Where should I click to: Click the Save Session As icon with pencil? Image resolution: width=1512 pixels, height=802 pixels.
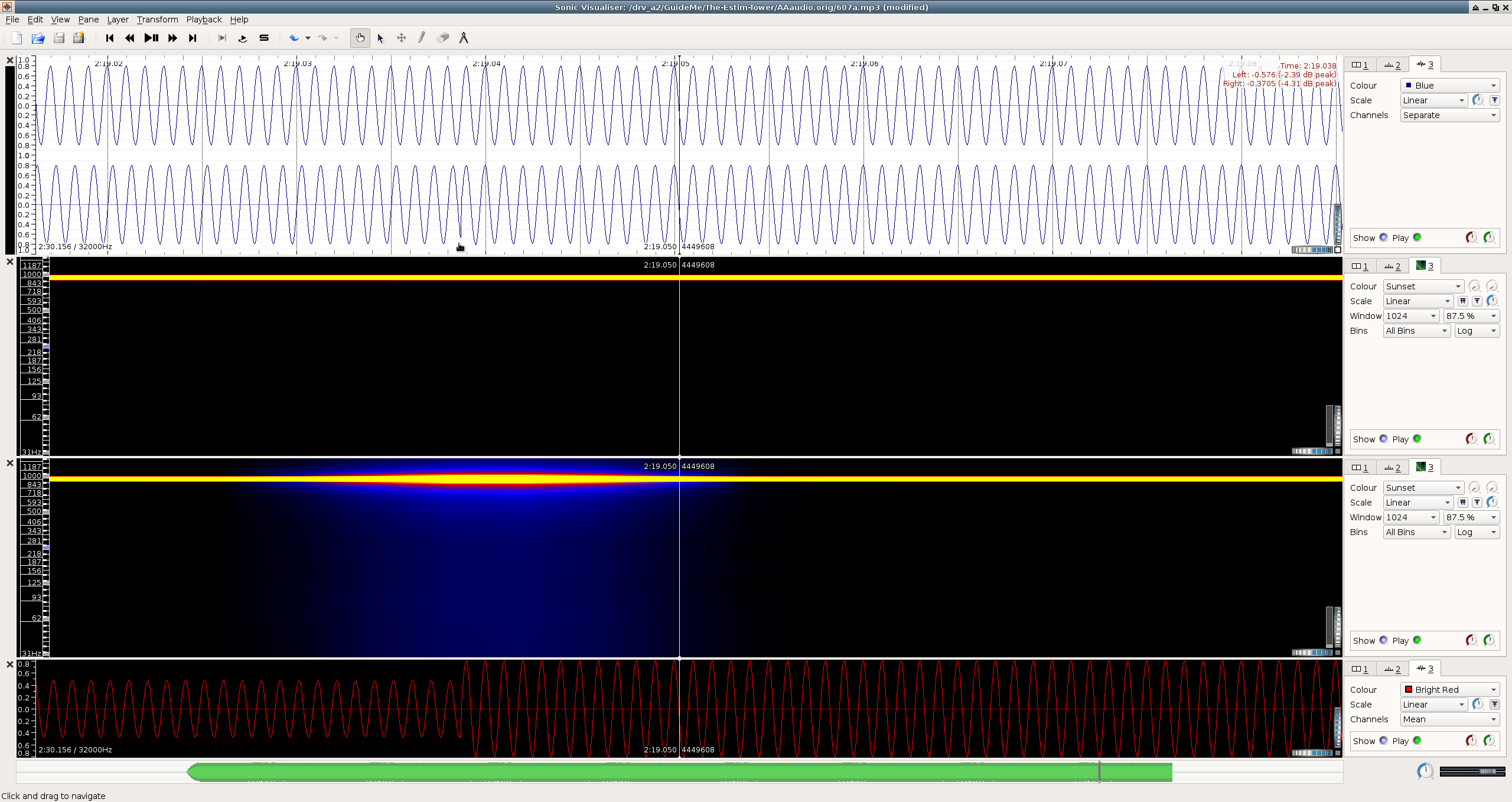point(79,38)
